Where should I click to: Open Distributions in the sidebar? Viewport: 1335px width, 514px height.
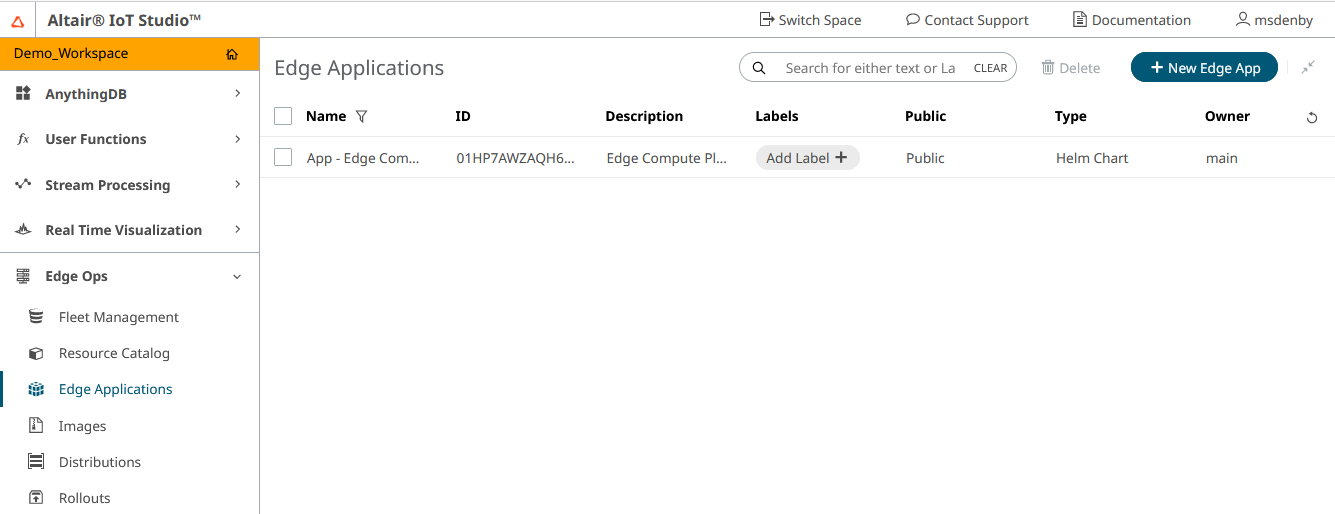pos(99,462)
